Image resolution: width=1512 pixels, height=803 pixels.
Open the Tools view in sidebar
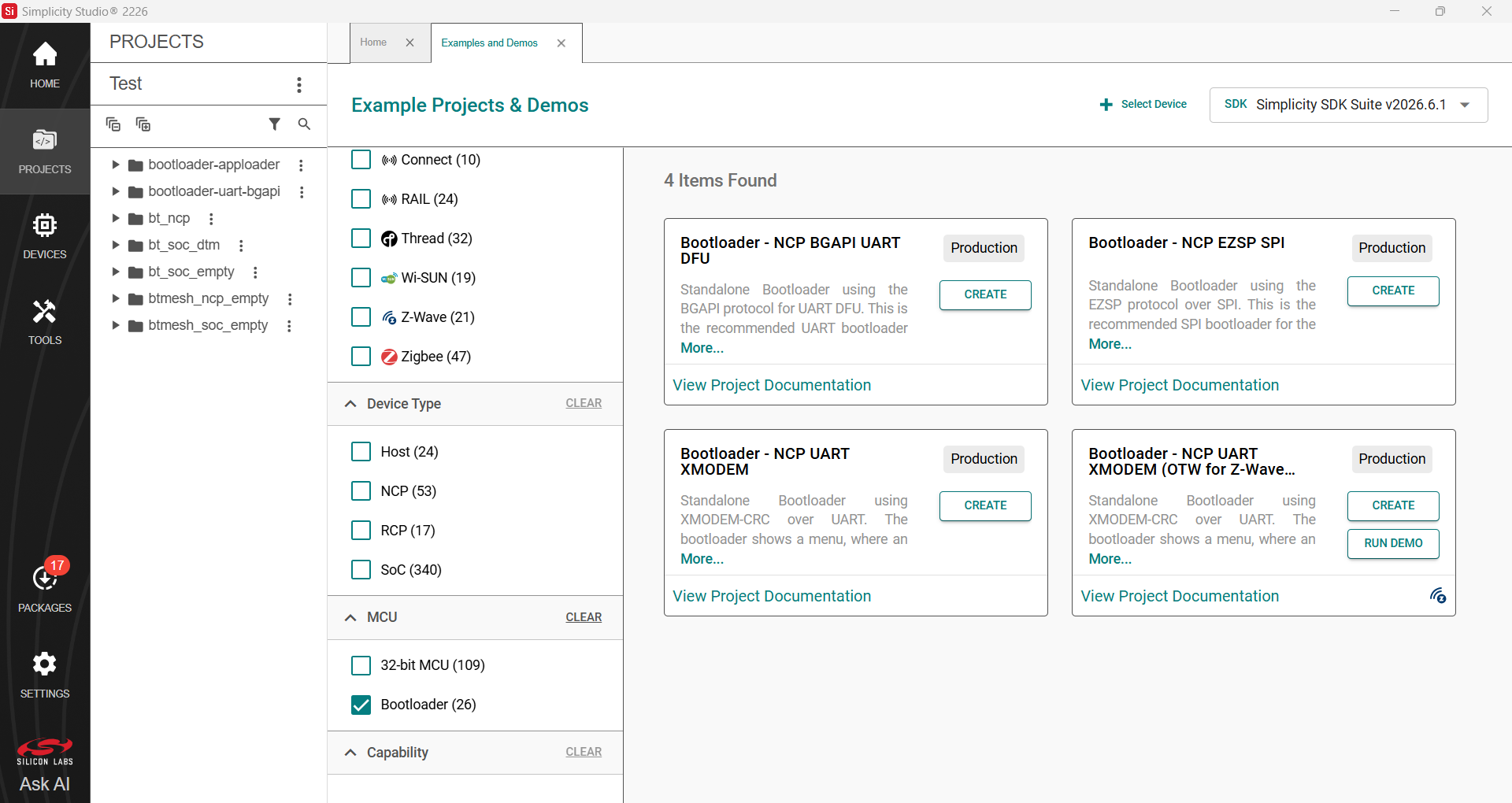pyautogui.click(x=45, y=322)
